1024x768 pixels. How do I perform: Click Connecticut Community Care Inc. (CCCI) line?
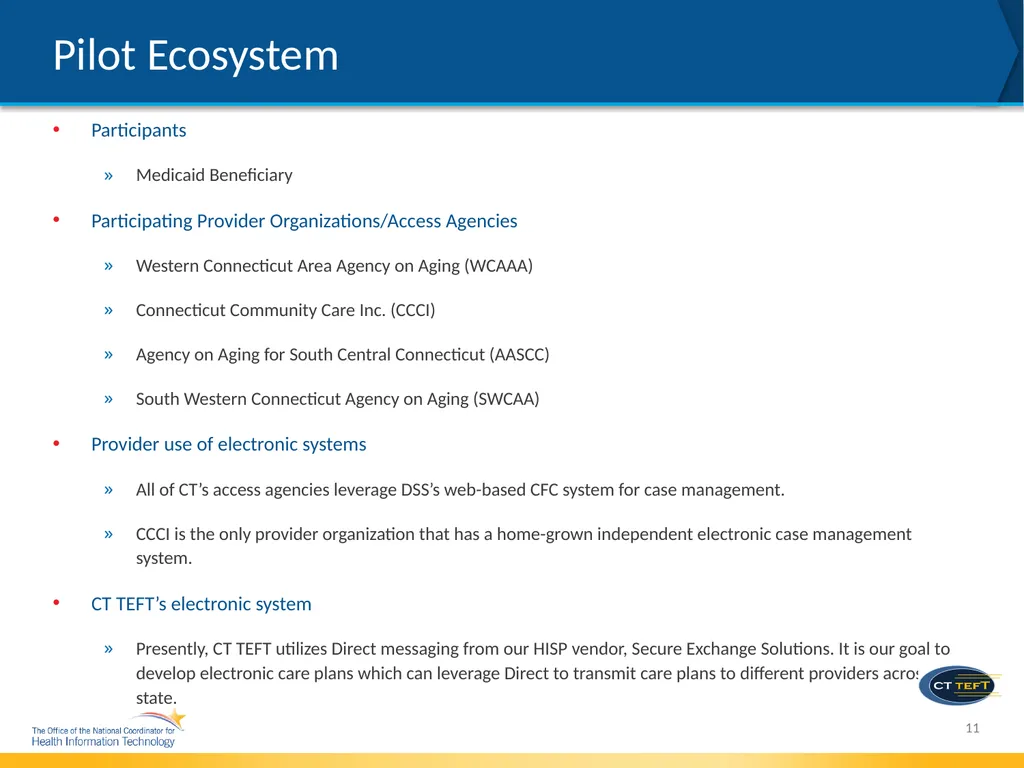point(285,310)
